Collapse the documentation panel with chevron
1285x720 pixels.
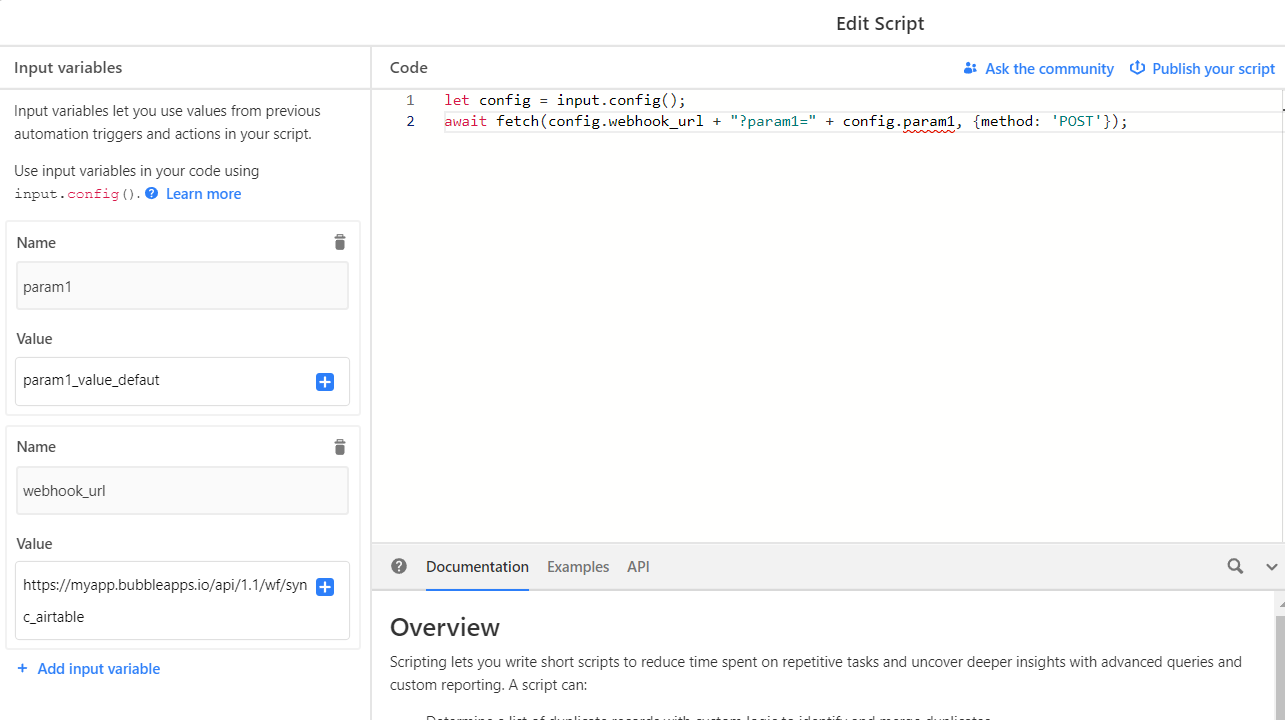1272,567
